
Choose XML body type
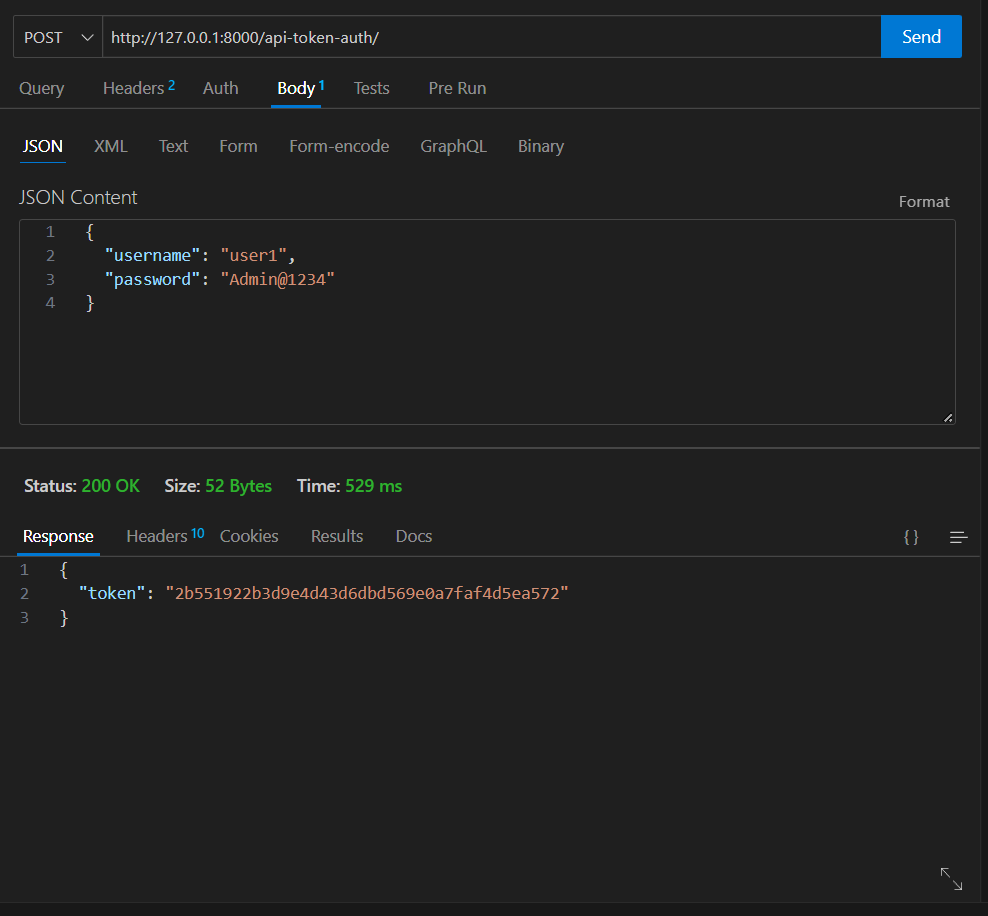point(111,146)
